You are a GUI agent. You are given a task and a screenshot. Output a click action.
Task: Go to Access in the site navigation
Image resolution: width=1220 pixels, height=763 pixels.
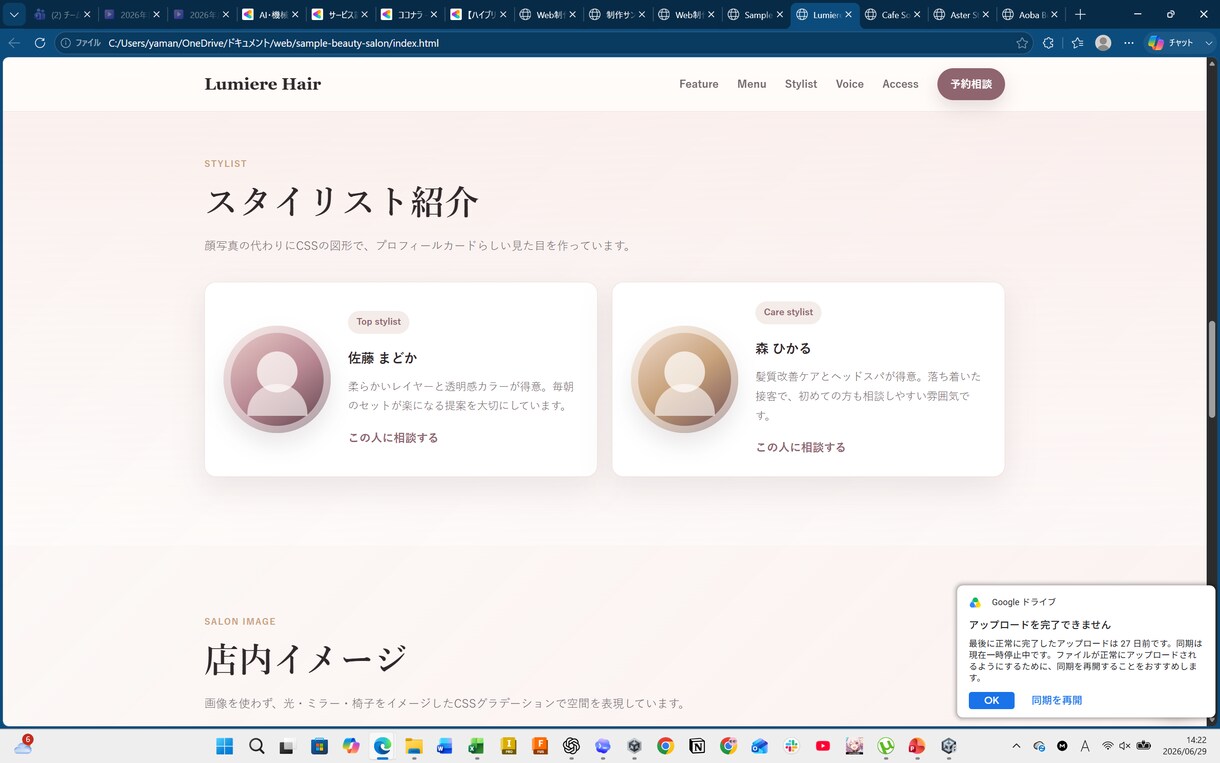point(900,84)
